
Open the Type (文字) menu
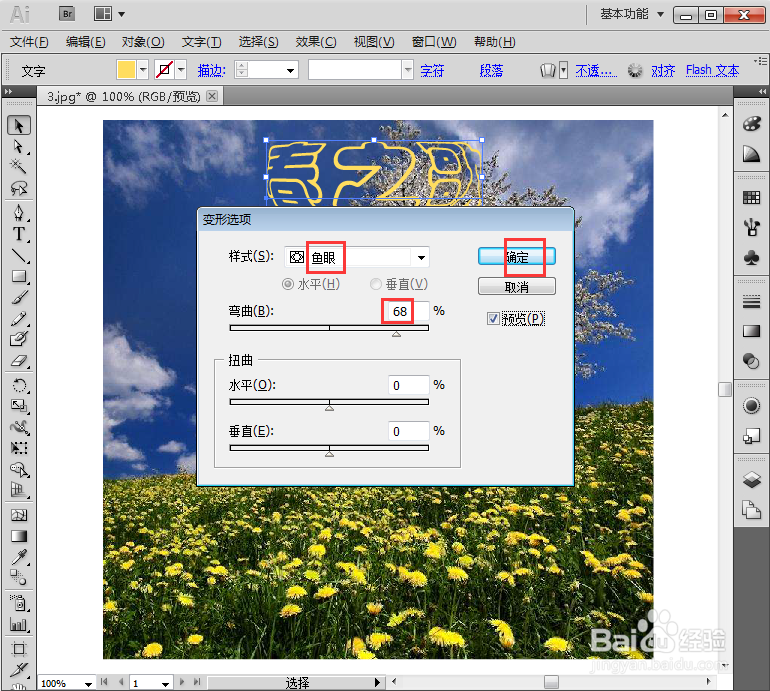point(201,42)
